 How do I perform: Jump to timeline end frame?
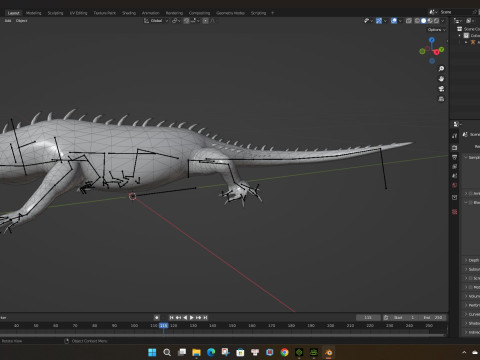tap(205, 318)
